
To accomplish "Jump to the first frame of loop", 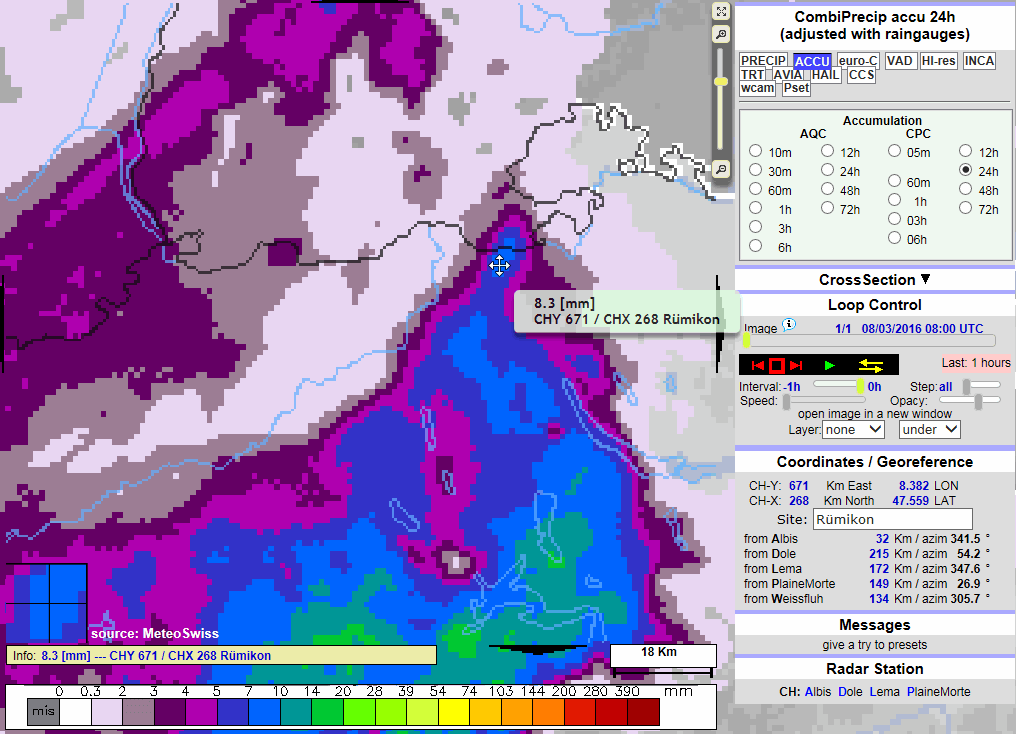I will [x=757, y=365].
